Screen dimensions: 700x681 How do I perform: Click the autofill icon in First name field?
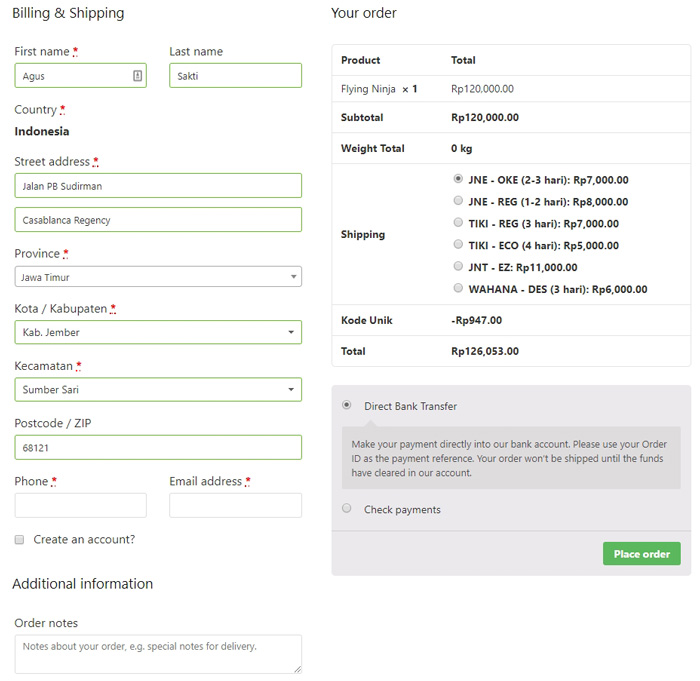(x=138, y=76)
